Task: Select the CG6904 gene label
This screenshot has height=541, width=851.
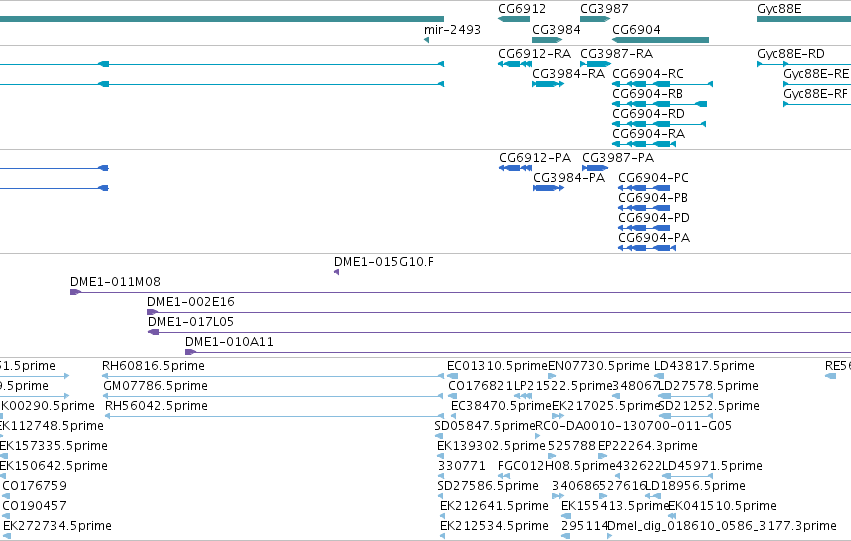Action: [x=636, y=30]
